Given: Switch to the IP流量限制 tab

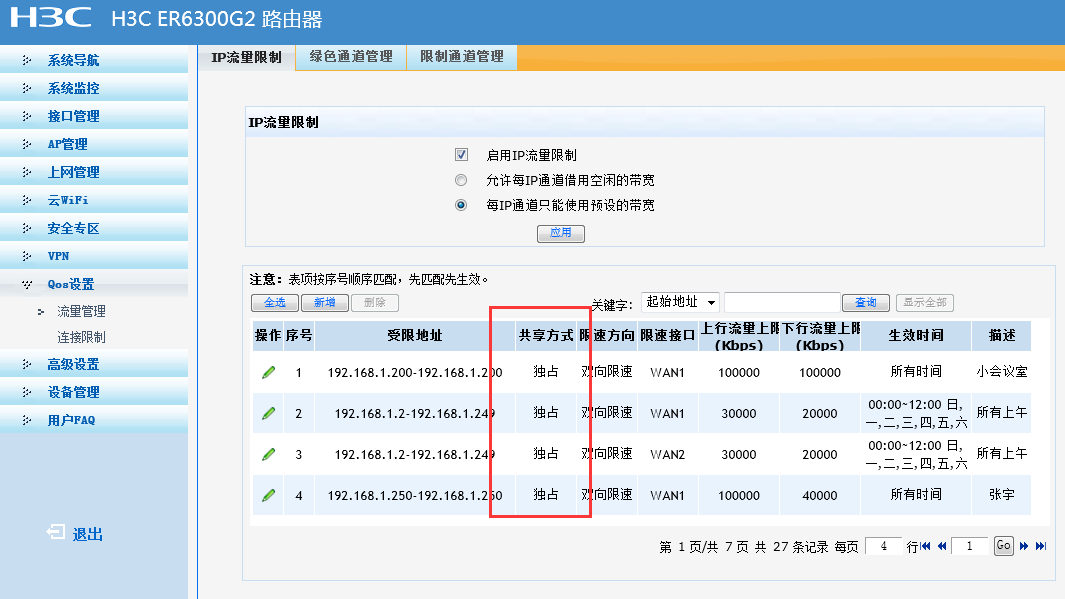Looking at the screenshot, I should tap(247, 58).
